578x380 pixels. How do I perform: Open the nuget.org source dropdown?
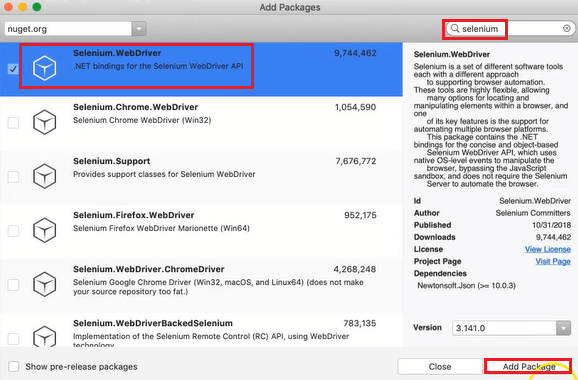click(x=139, y=29)
